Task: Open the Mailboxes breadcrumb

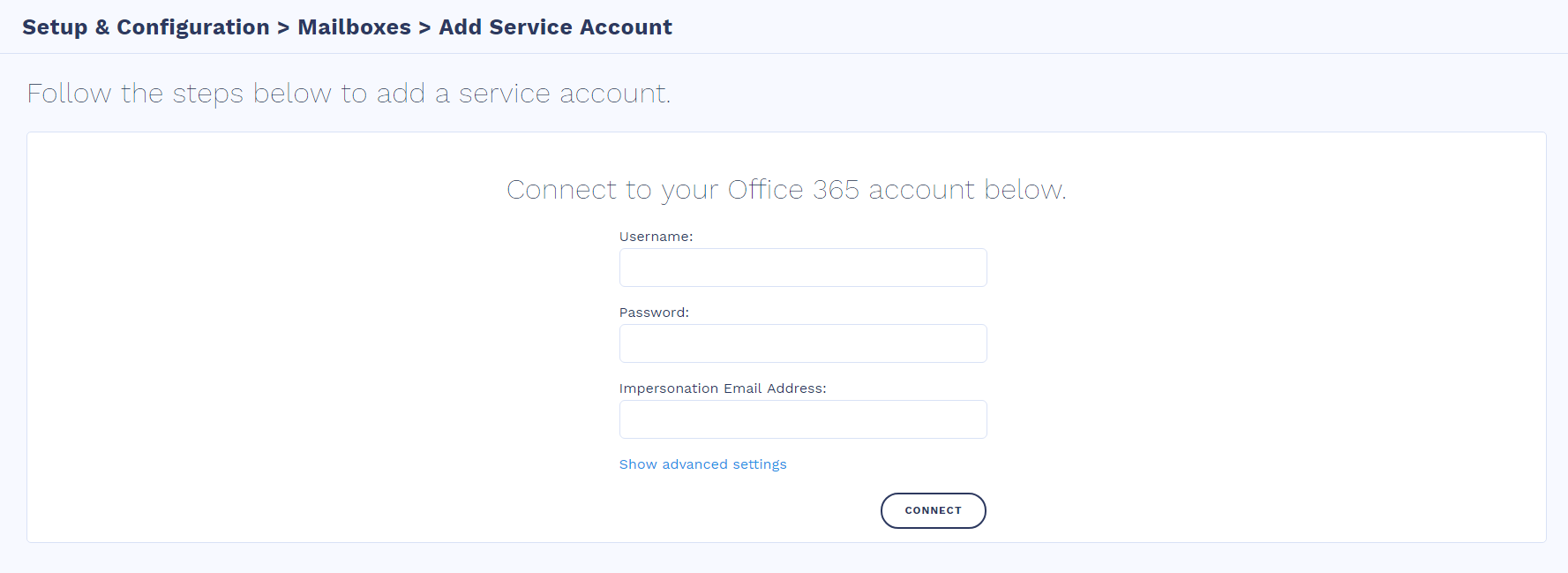Action: pos(354,27)
